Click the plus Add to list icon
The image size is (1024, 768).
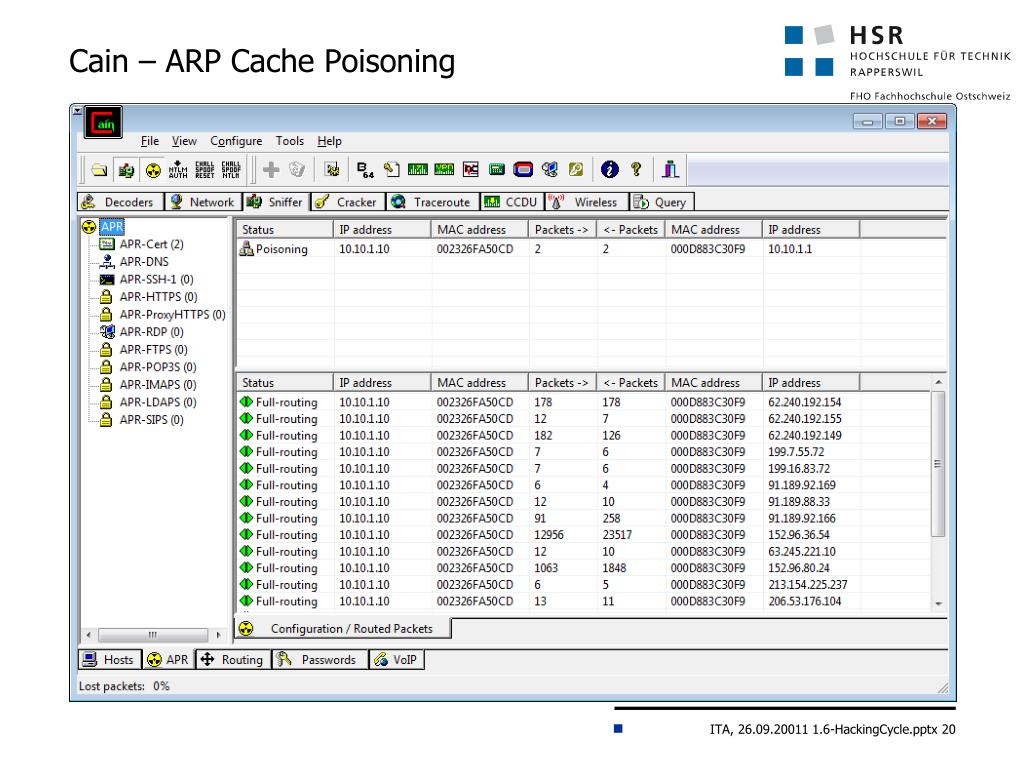[271, 170]
